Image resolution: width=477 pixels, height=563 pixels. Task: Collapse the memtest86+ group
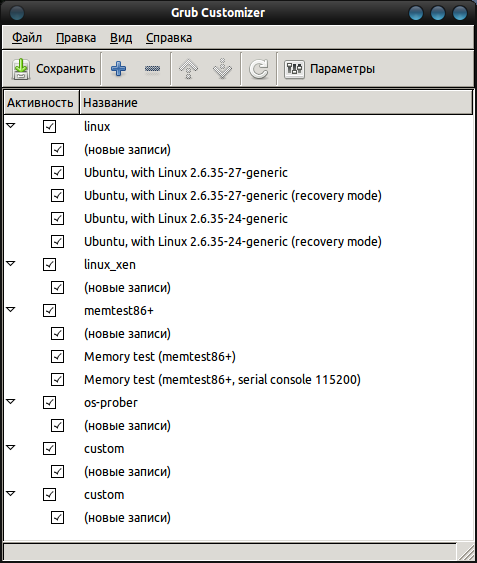pyautogui.click(x=11, y=310)
